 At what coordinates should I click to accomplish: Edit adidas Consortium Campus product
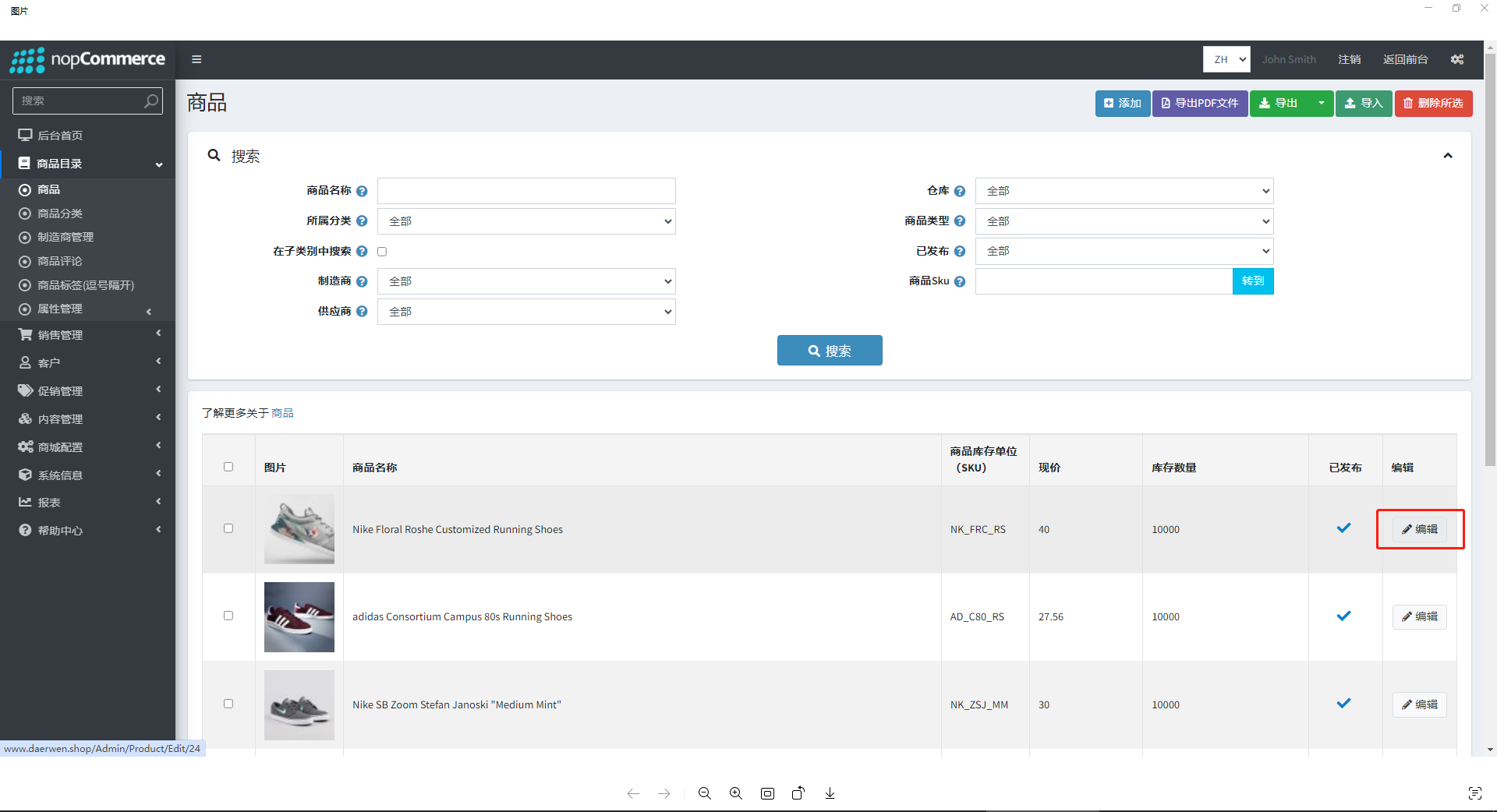click(x=1420, y=616)
